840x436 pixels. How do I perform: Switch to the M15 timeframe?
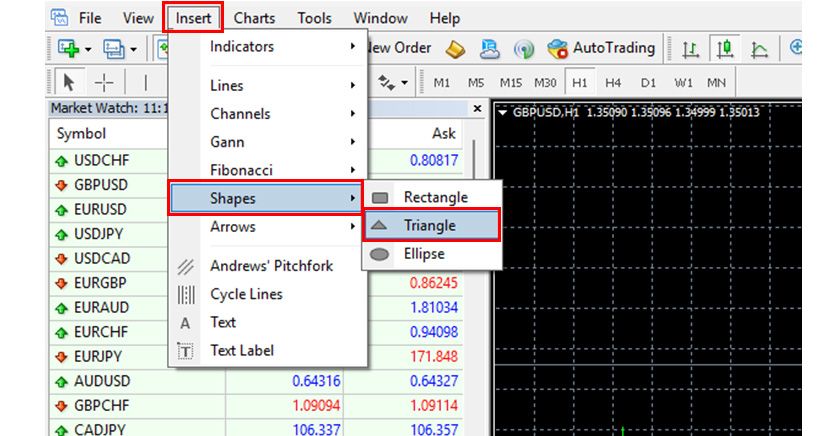tap(511, 82)
